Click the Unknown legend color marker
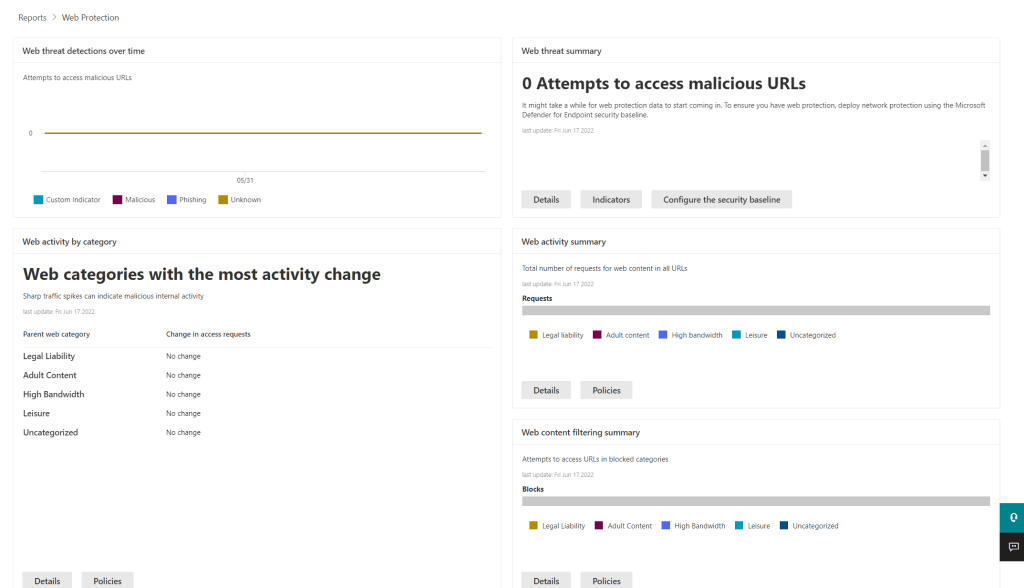The image size is (1024, 588). click(223, 200)
